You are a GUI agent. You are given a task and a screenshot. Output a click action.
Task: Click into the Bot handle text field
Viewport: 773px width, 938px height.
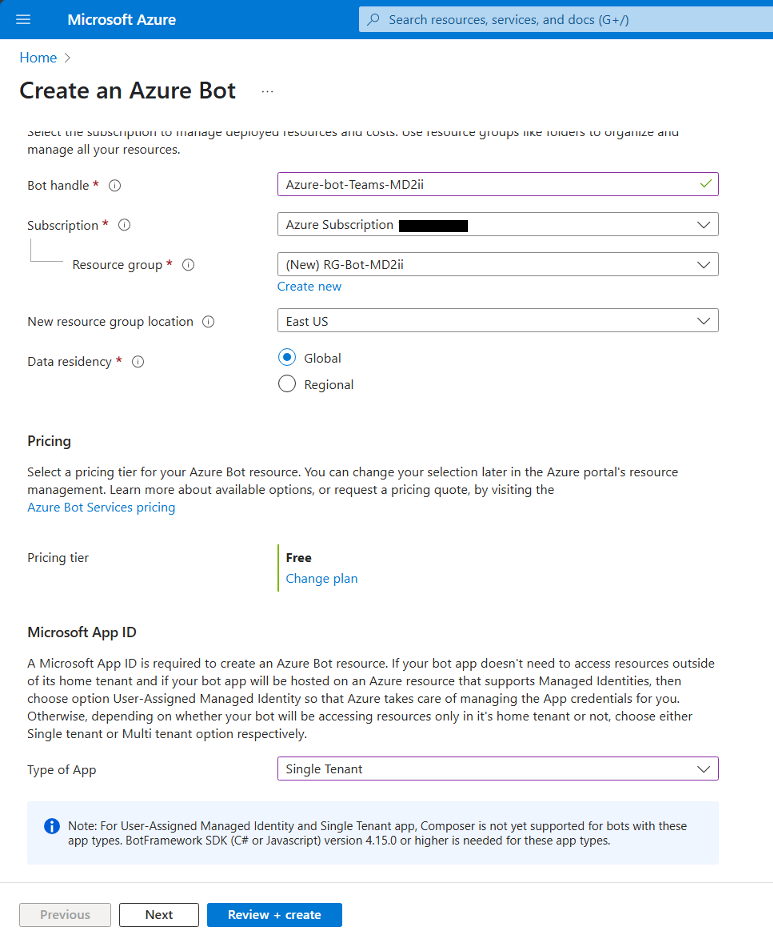(x=488, y=184)
